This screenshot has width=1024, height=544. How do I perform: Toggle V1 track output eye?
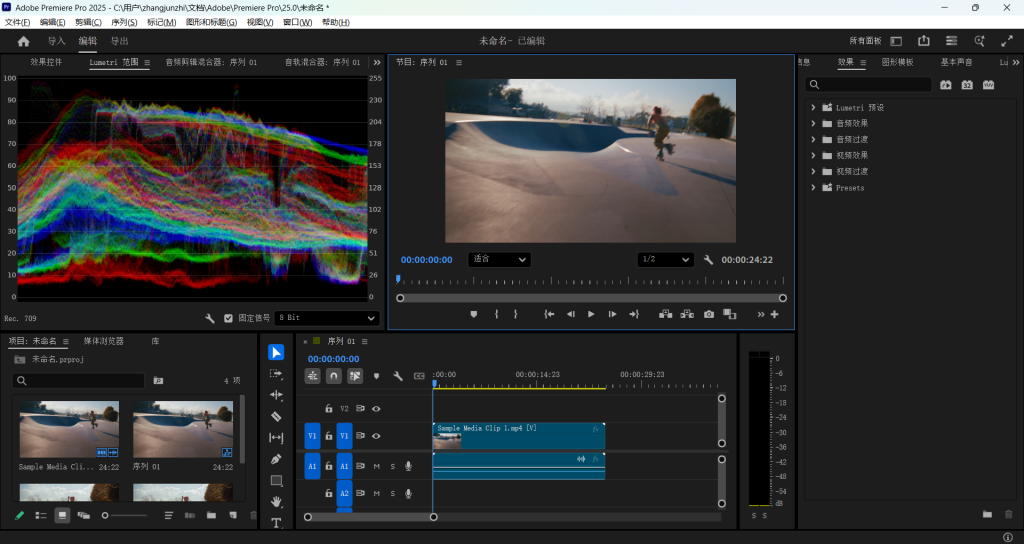click(x=376, y=436)
